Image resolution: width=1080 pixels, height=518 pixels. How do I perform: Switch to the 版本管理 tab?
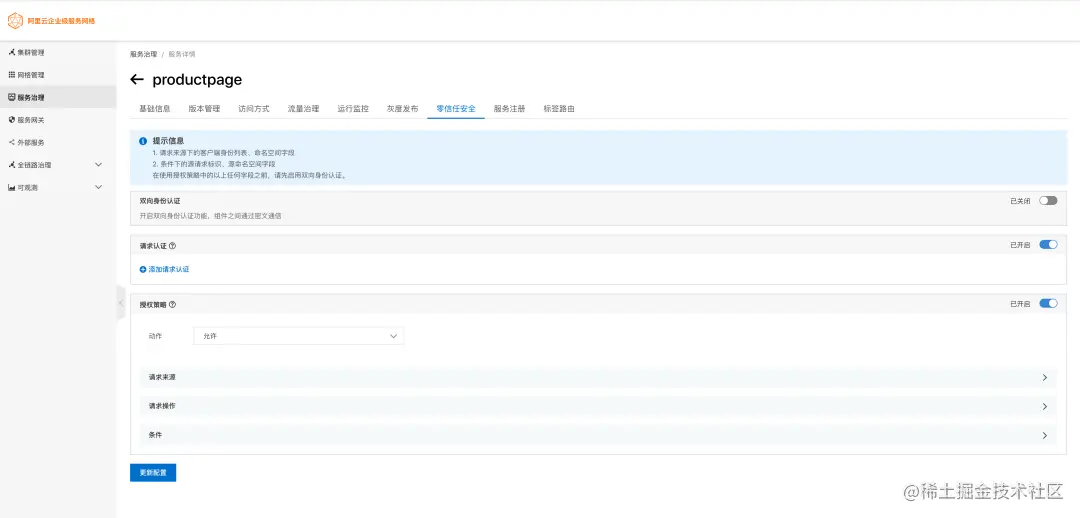pyautogui.click(x=205, y=109)
